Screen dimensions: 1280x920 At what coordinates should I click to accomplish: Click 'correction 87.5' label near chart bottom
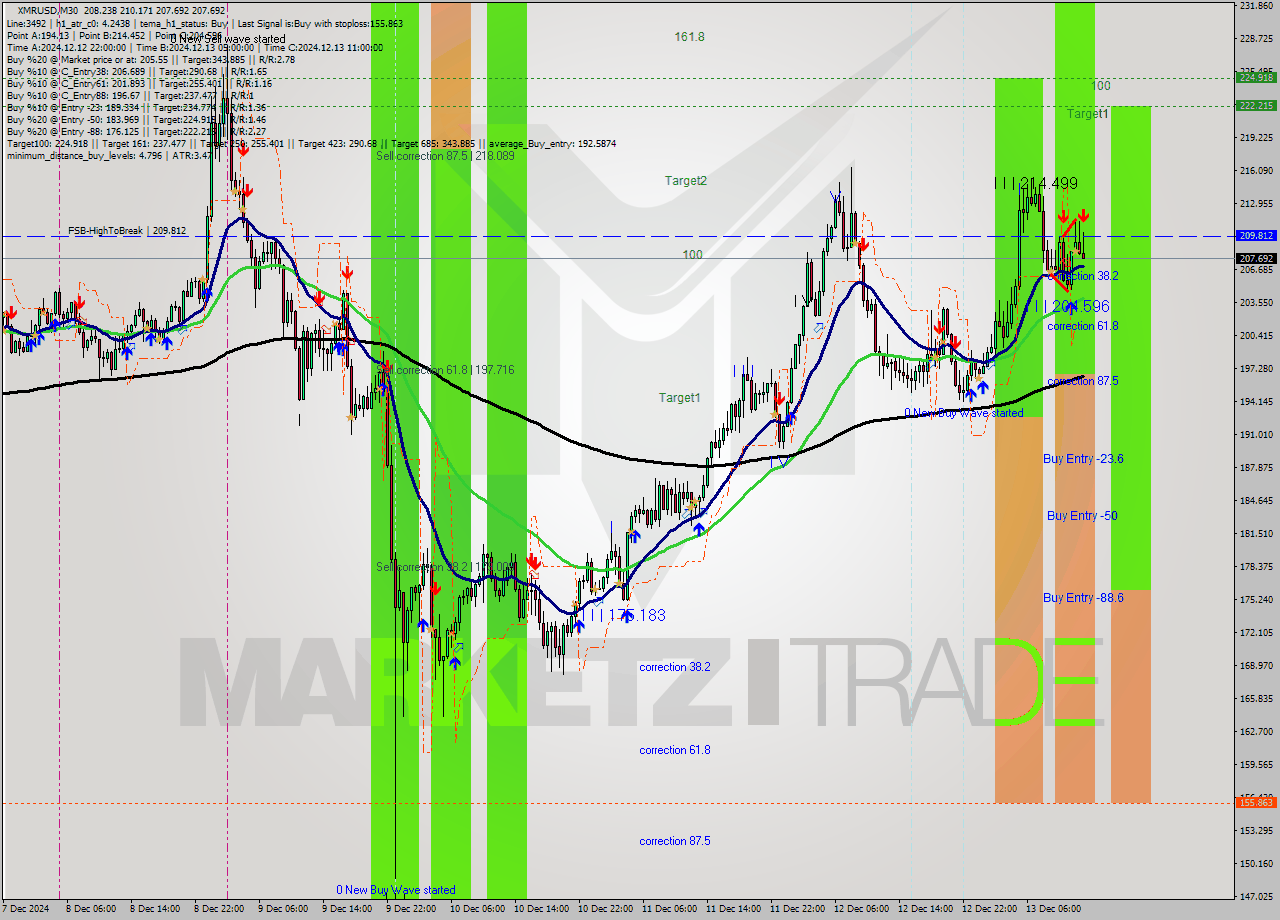(675, 841)
